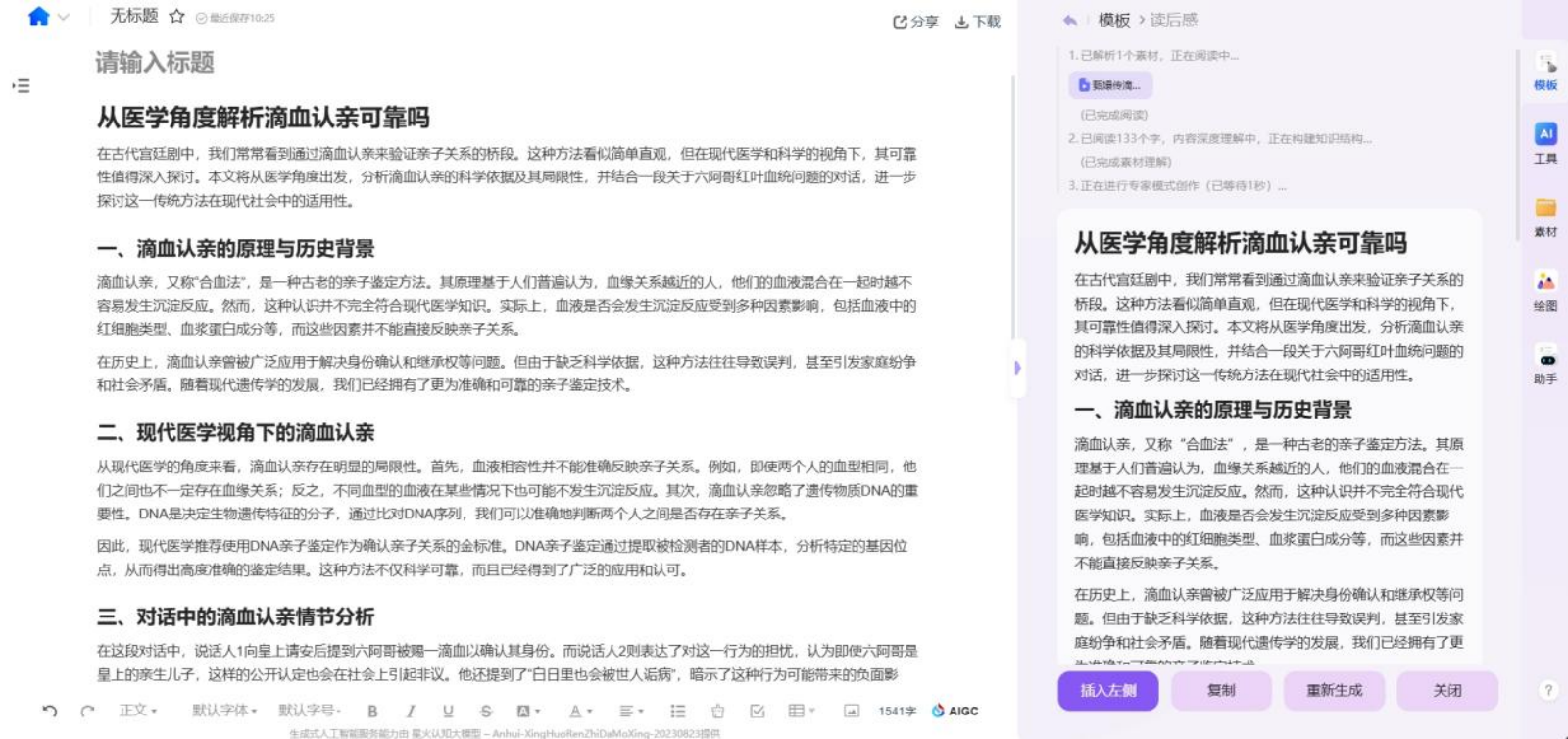The height and width of the screenshot is (739, 1568).
Task: Click the 关闭 close button
Action: click(x=1447, y=691)
